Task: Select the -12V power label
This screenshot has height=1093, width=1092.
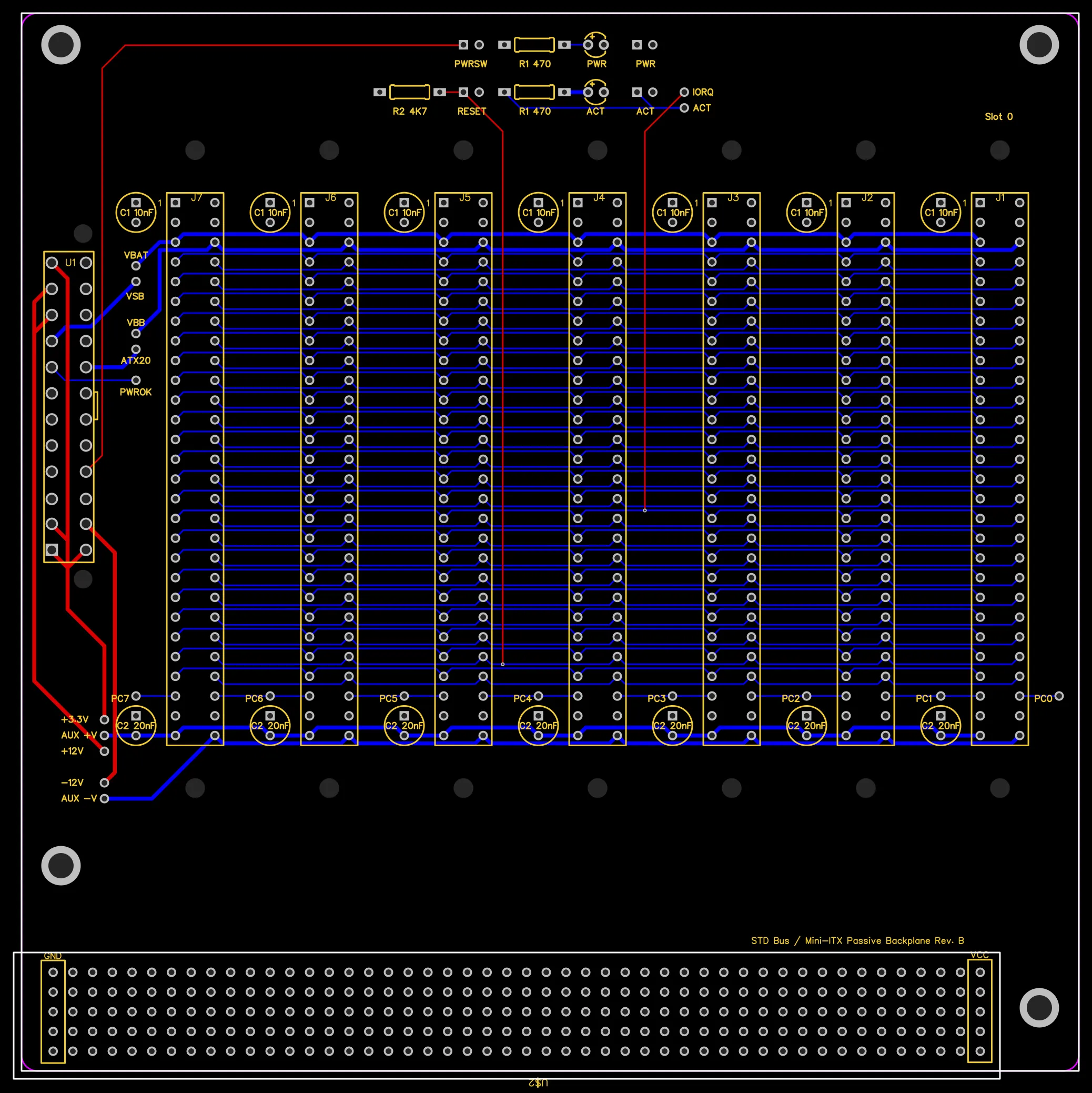Action: click(73, 783)
